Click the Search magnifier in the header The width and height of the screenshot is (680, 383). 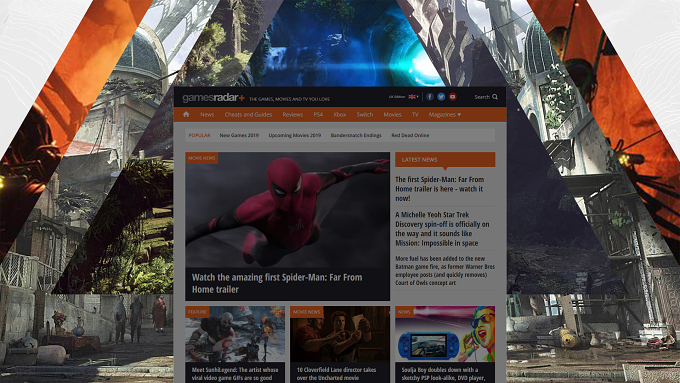(495, 97)
